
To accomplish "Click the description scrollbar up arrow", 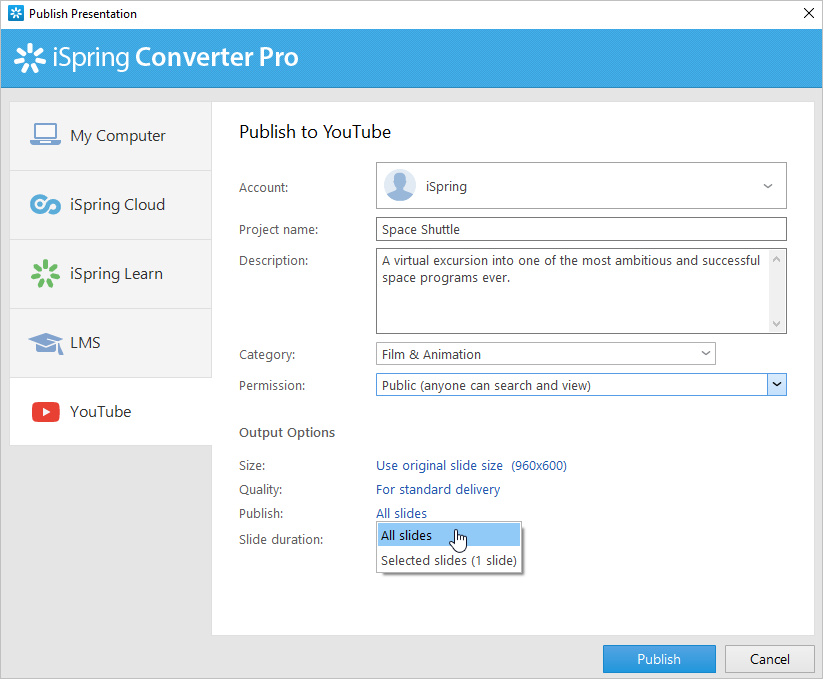I will [777, 259].
